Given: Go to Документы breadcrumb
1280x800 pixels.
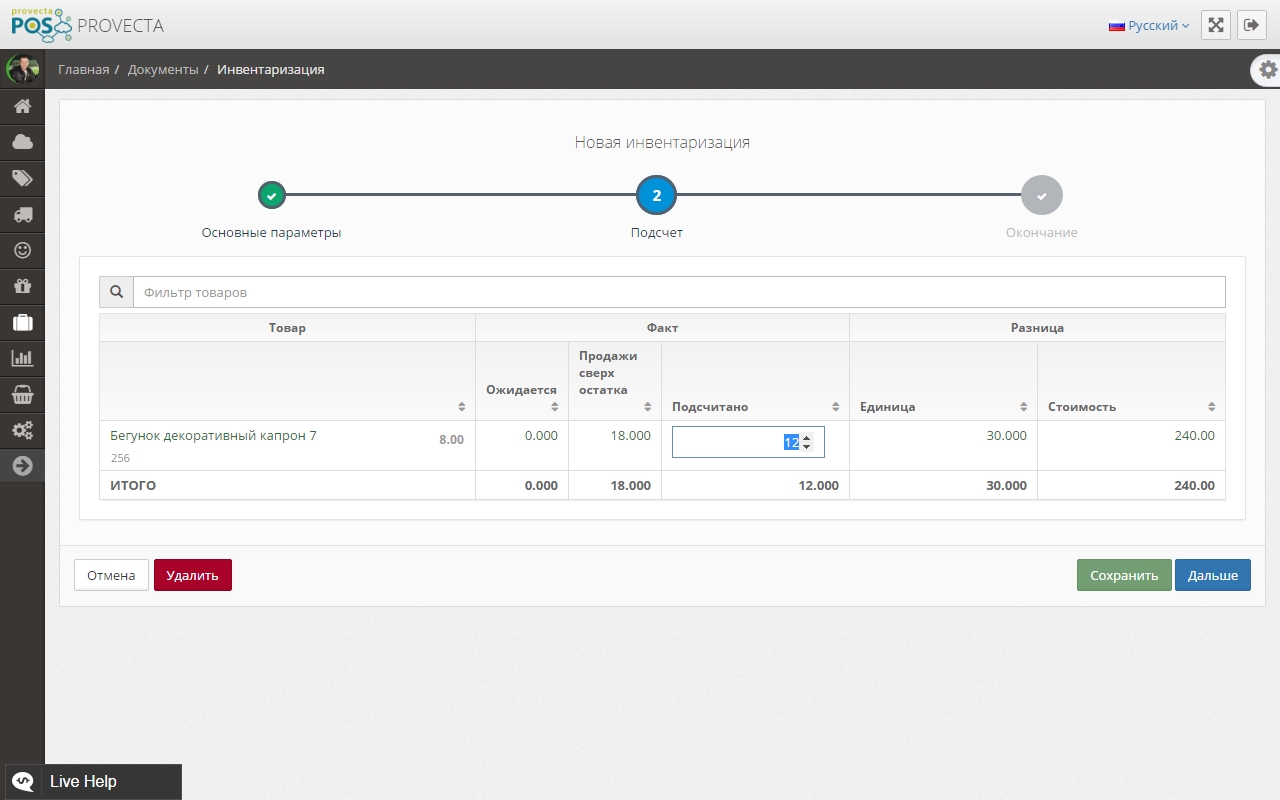Looking at the screenshot, I should [x=163, y=70].
